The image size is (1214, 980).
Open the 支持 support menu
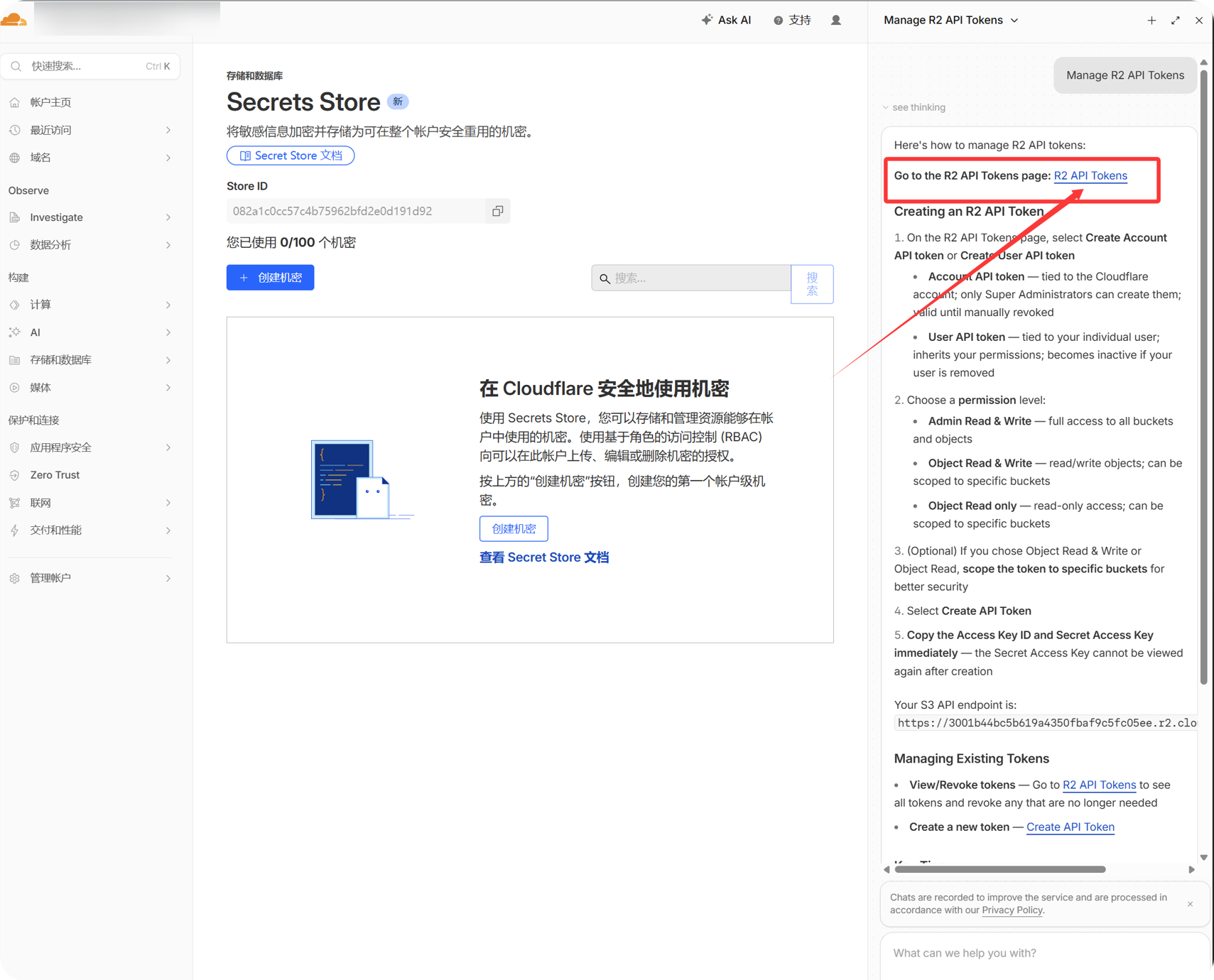[792, 20]
